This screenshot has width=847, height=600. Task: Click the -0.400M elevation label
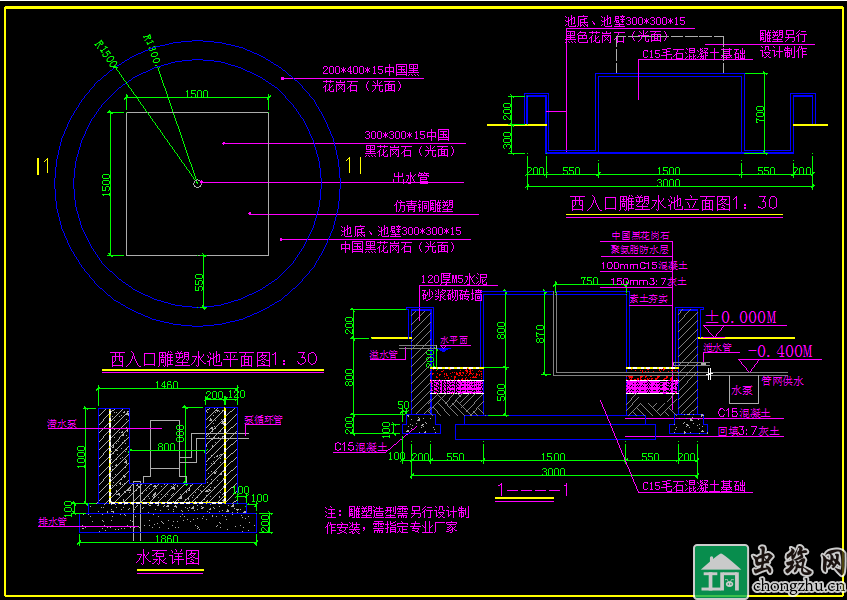pos(779,351)
